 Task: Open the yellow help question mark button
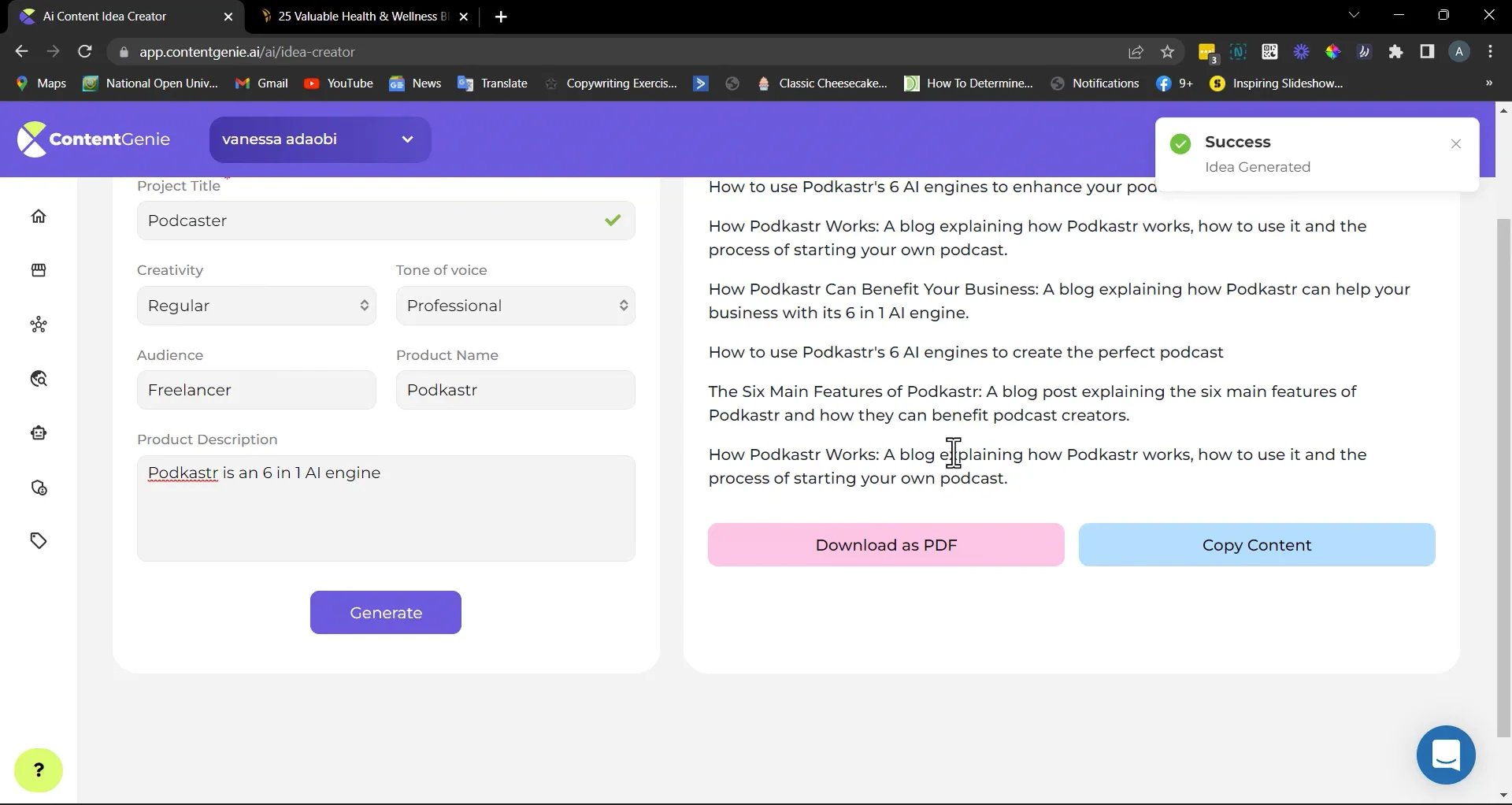(39, 770)
